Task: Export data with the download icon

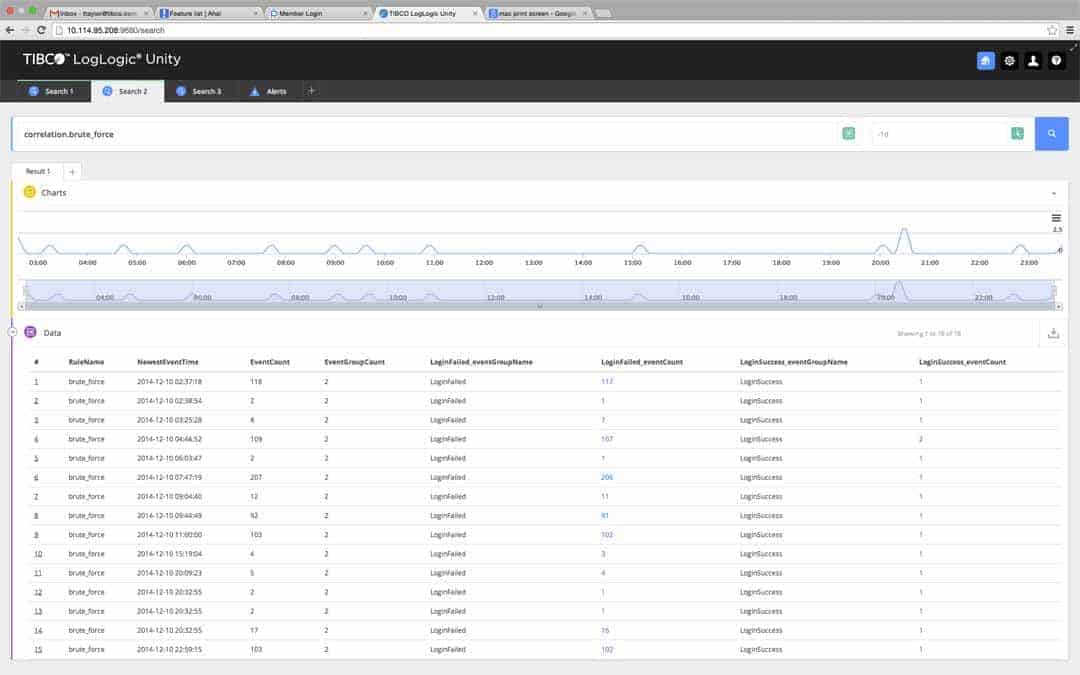Action: tap(1053, 333)
